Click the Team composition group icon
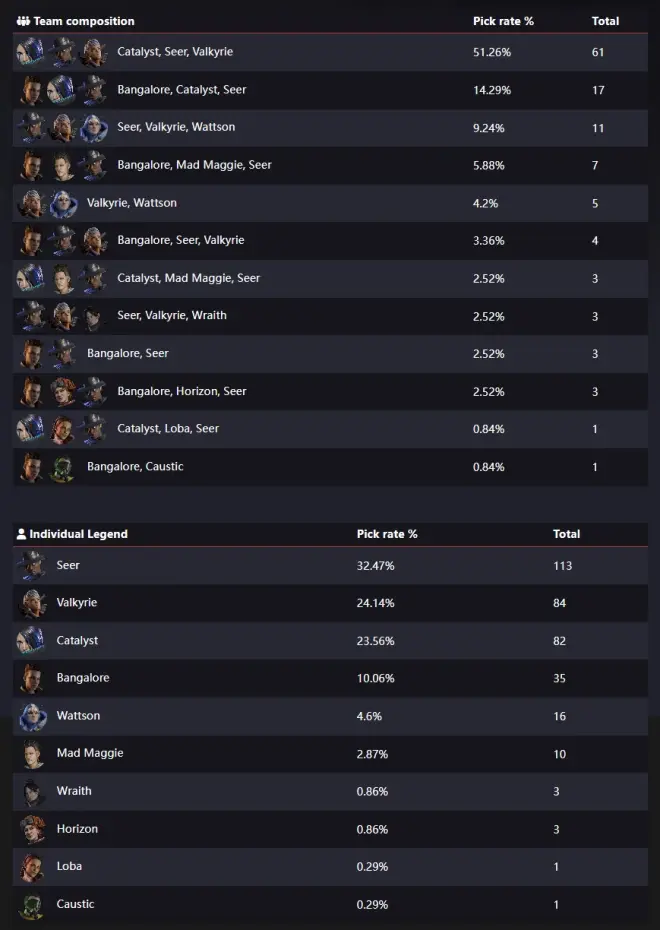 click(23, 21)
